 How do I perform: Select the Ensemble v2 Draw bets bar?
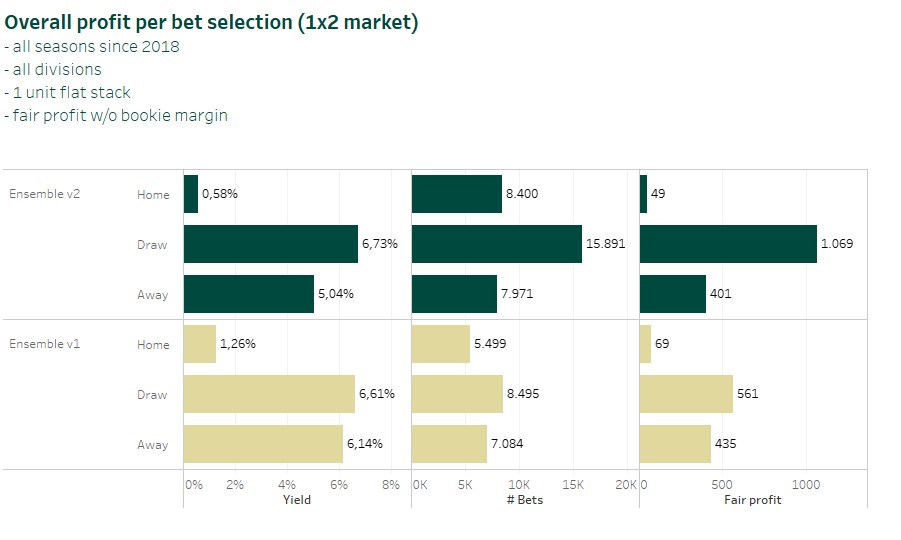tap(496, 244)
